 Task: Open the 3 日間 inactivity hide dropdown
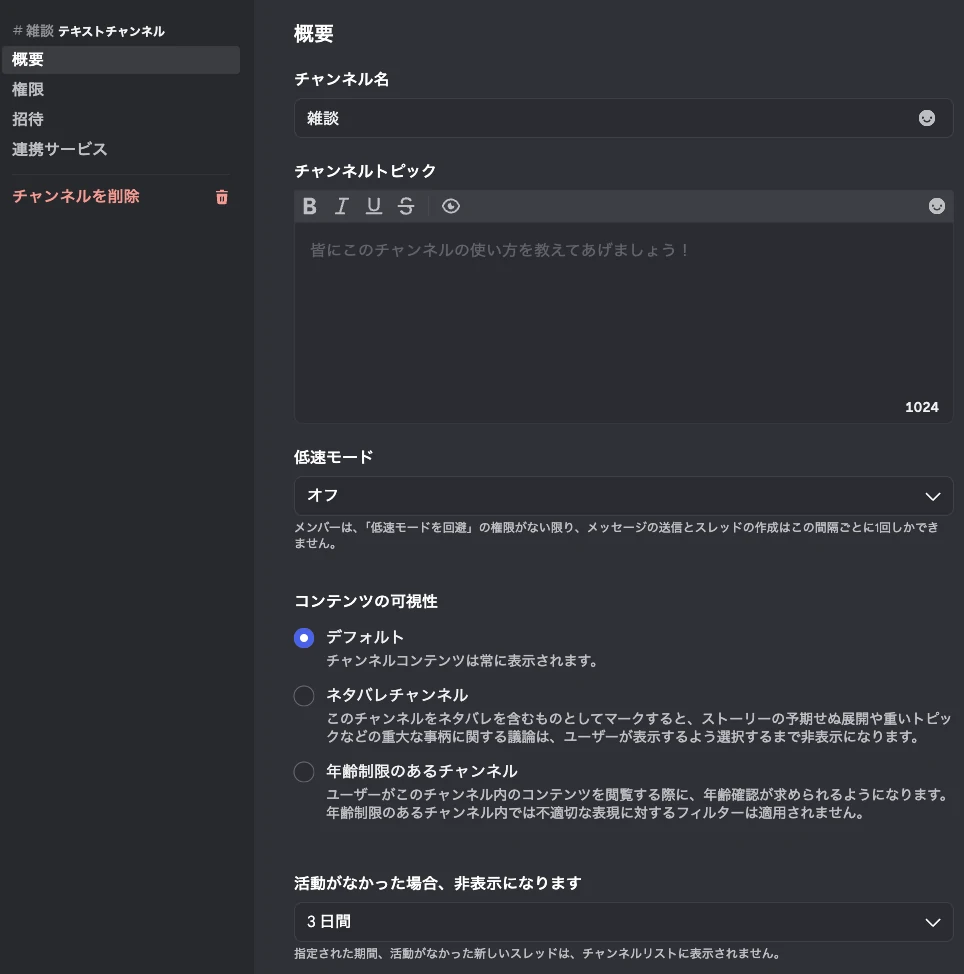pos(624,922)
